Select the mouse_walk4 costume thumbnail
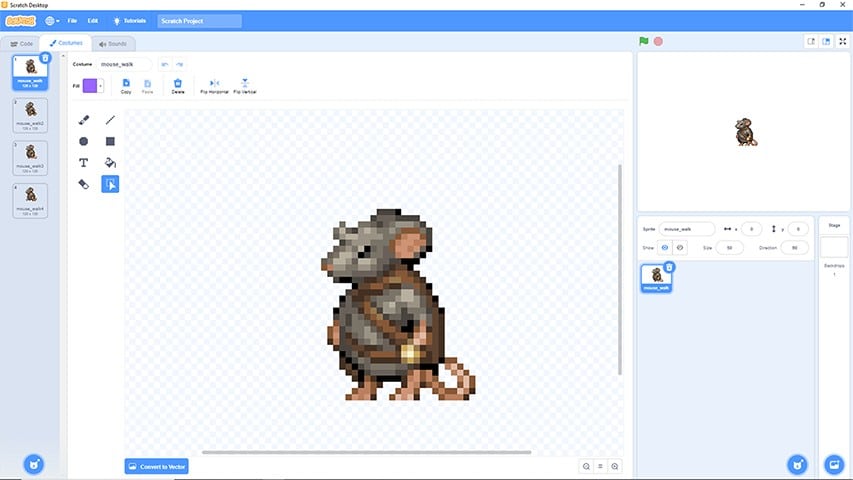This screenshot has height=480, width=853. coord(30,201)
